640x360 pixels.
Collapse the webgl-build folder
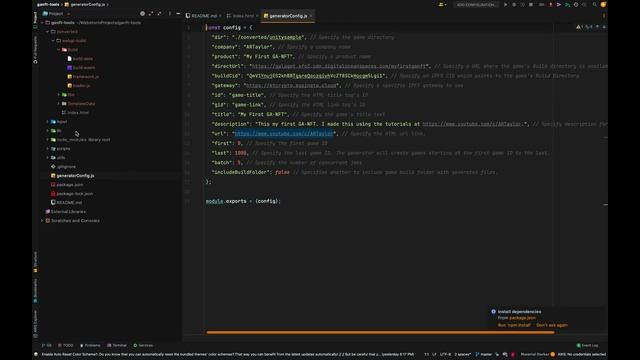(53, 40)
